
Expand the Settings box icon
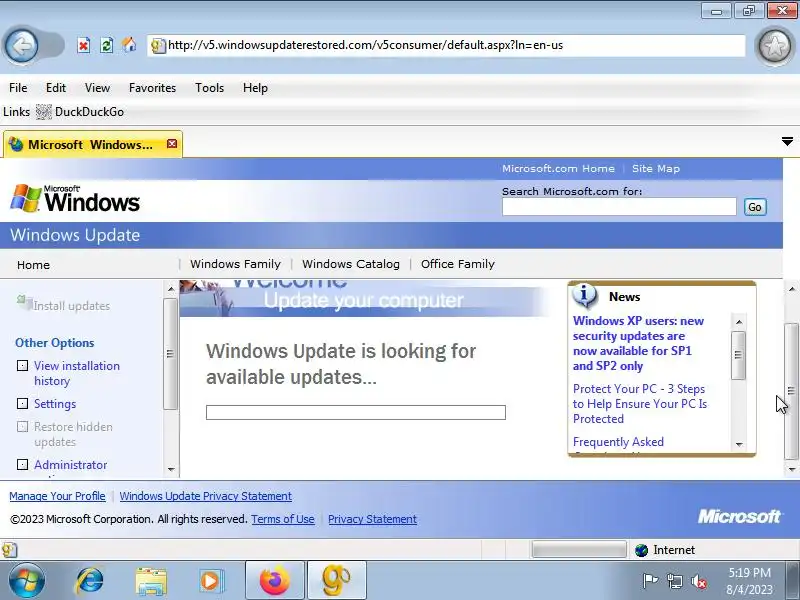point(22,404)
